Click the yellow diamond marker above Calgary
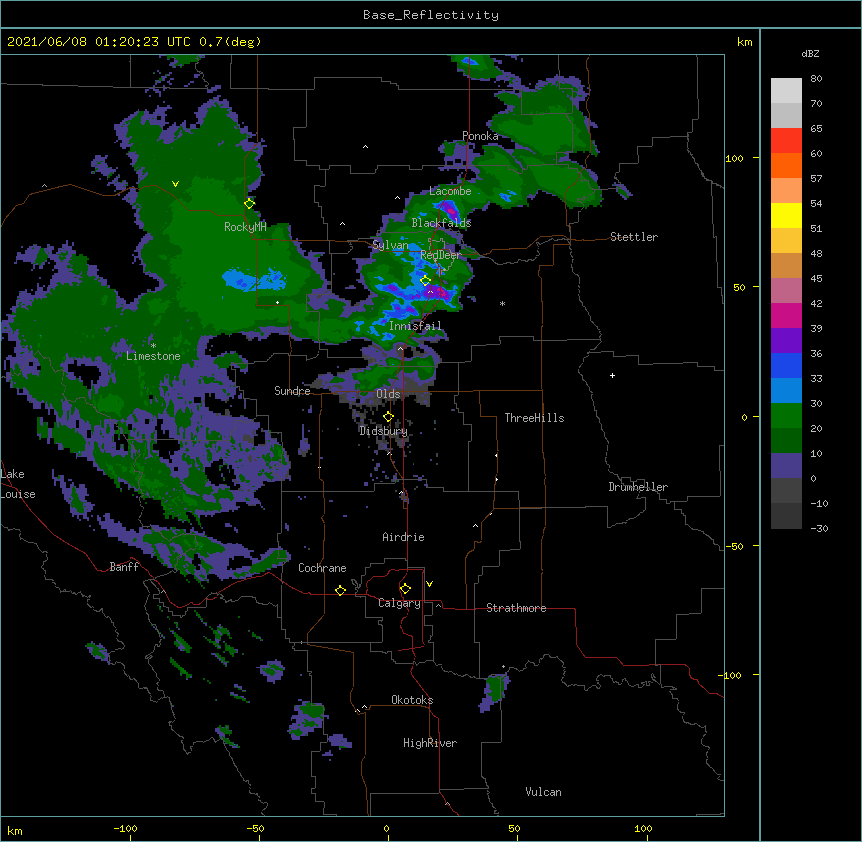This screenshot has height=842, width=862. (405, 589)
